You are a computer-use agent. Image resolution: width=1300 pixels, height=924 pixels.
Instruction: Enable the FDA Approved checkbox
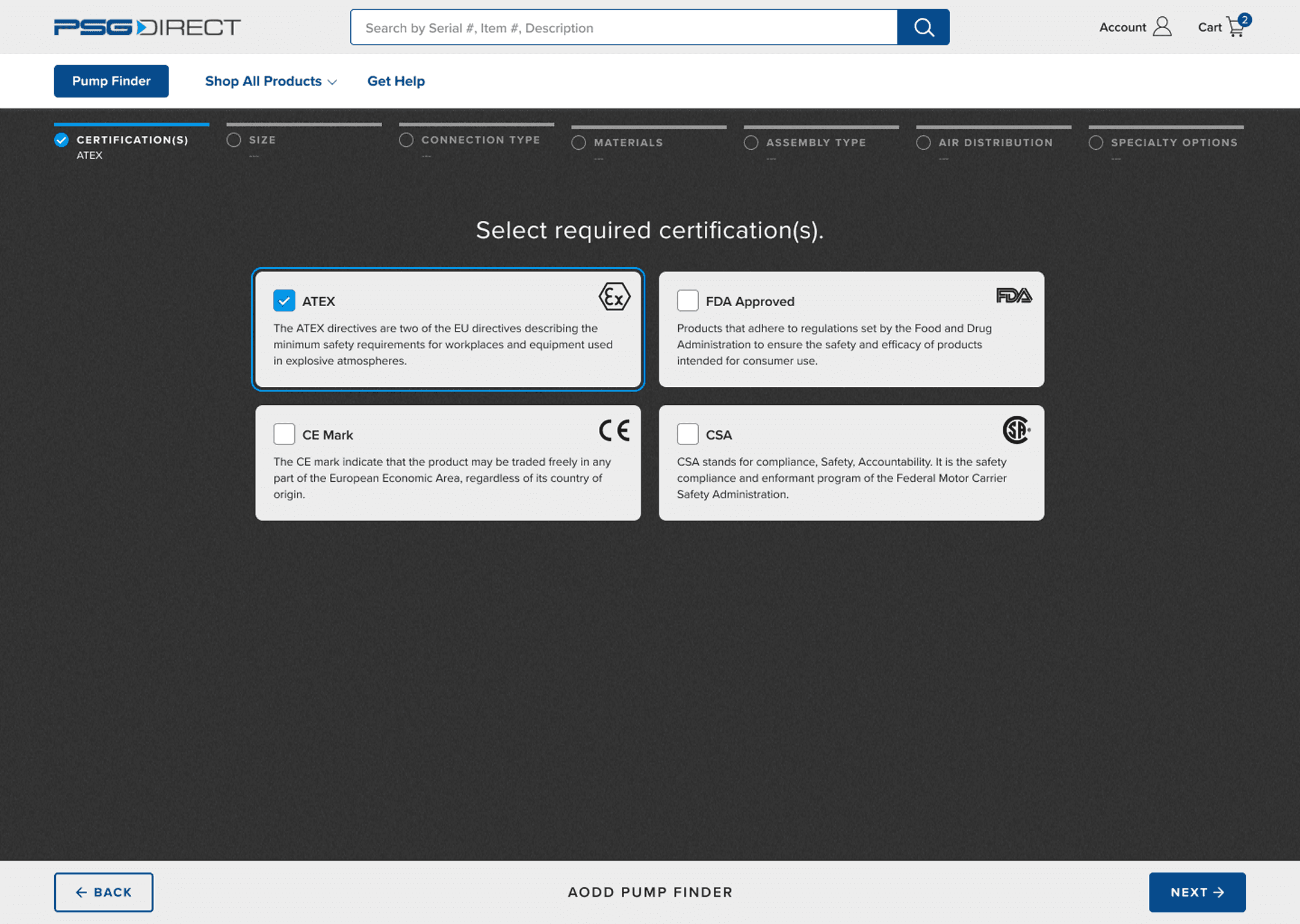[x=687, y=301]
